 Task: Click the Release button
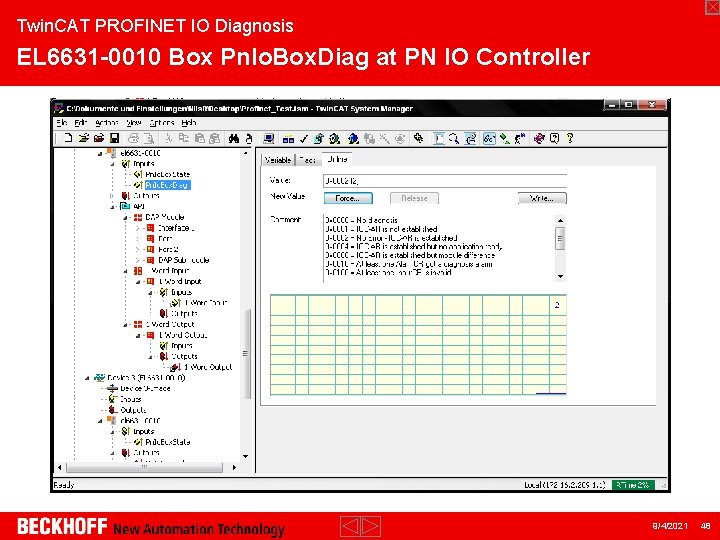[414, 198]
